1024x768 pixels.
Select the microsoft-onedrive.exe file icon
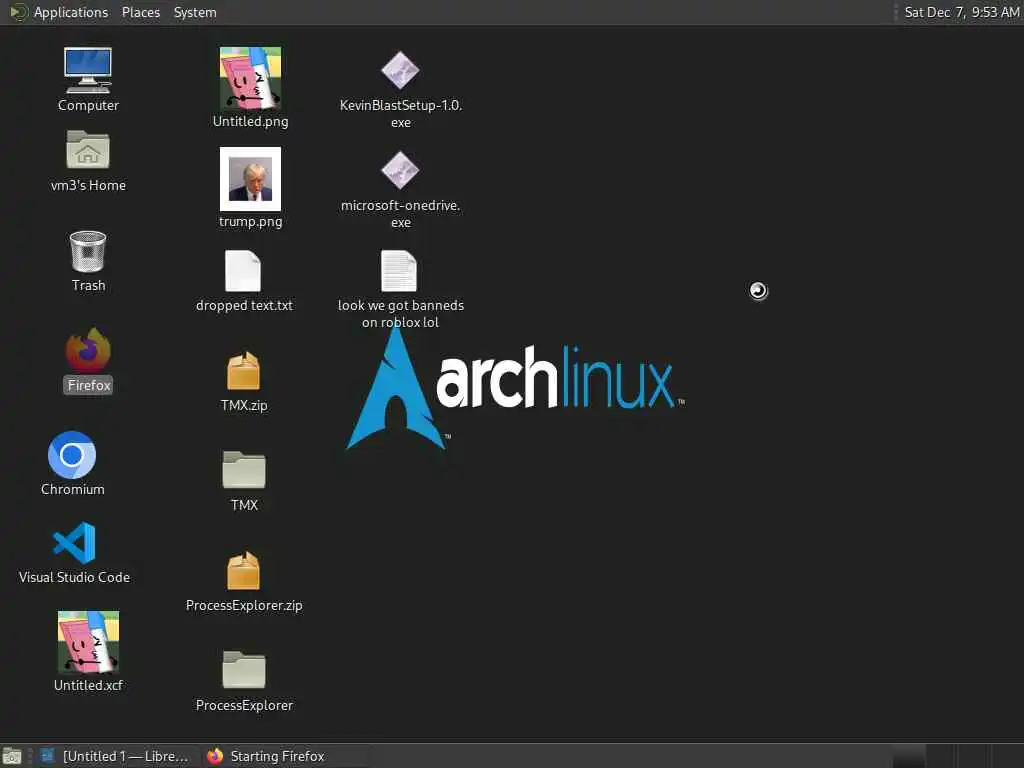click(x=400, y=170)
